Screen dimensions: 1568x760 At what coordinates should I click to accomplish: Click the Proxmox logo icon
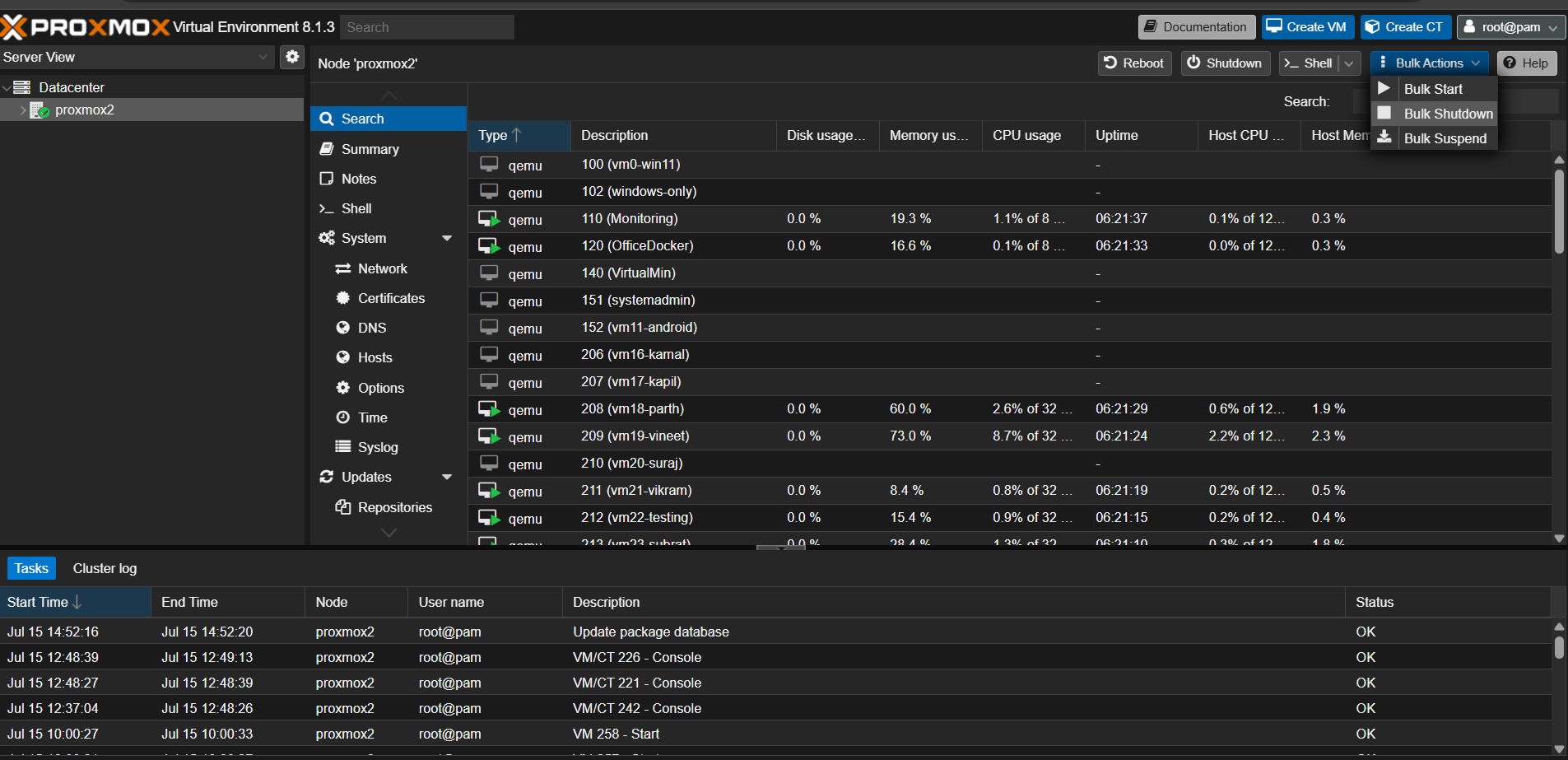(14, 27)
